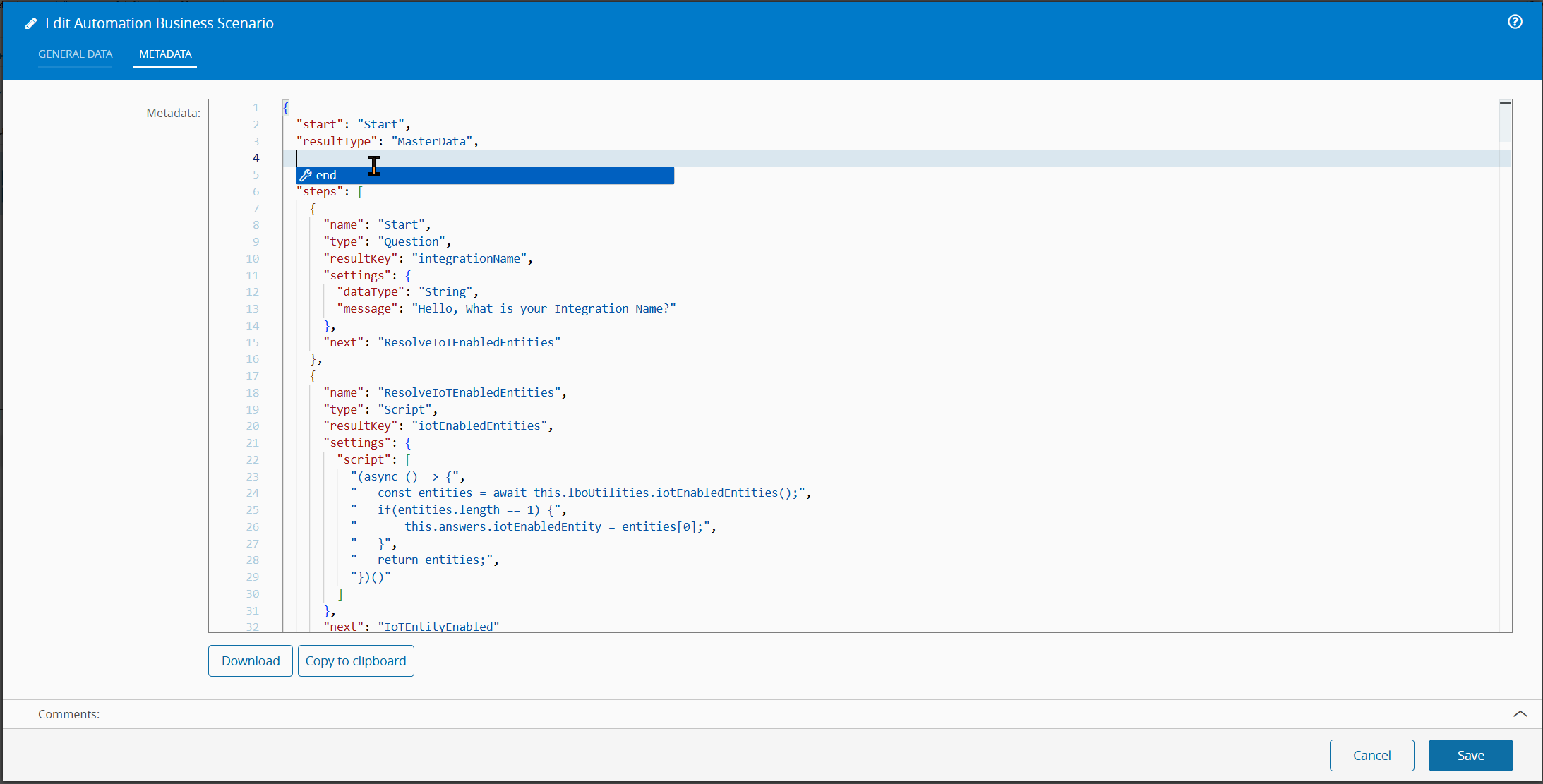Cancel editing the scenario
This screenshot has width=1543, height=784.
pyautogui.click(x=1371, y=755)
